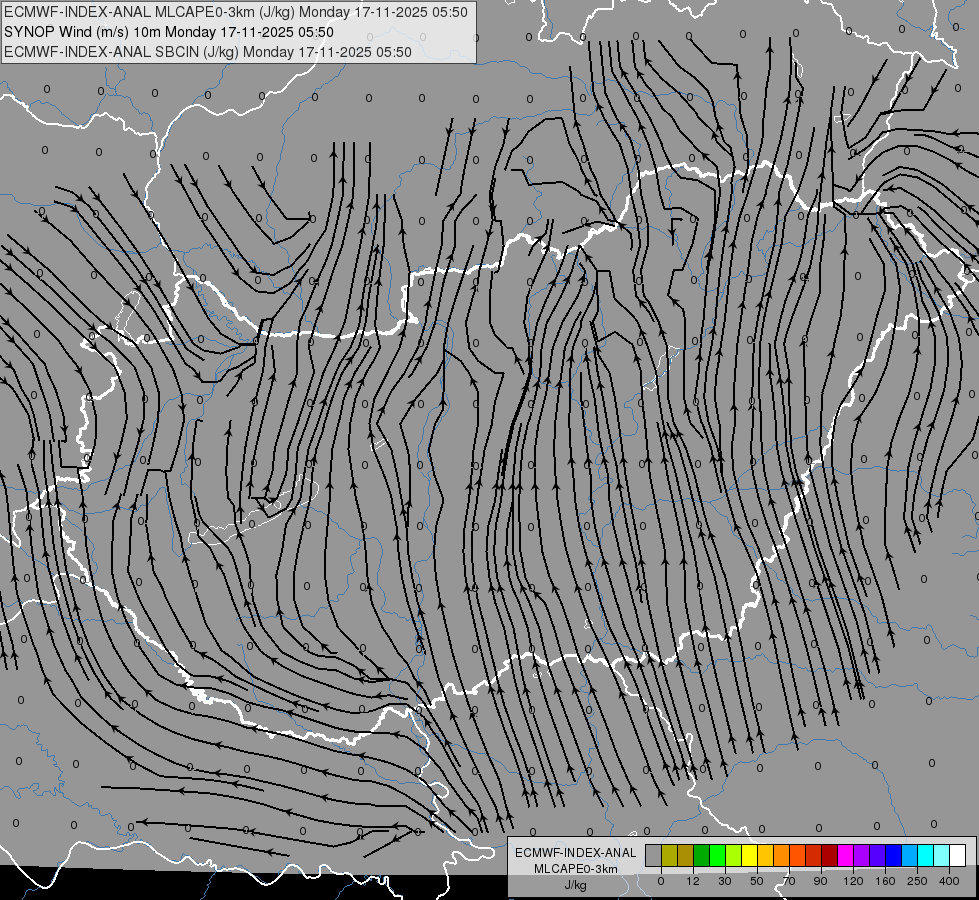Pick the pure yellow legend swatch before 50
Screen dimensions: 979x900
click(750, 855)
